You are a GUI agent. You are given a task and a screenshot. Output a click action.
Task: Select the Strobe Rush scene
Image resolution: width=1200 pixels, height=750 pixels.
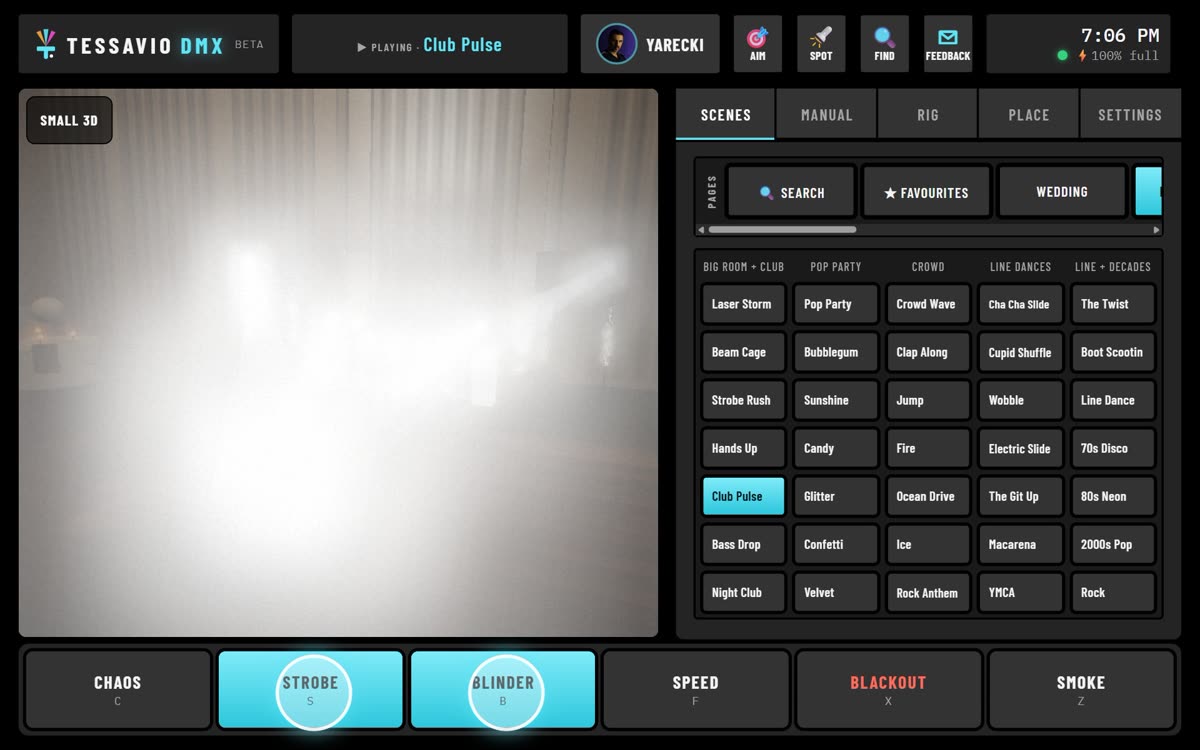tap(743, 400)
